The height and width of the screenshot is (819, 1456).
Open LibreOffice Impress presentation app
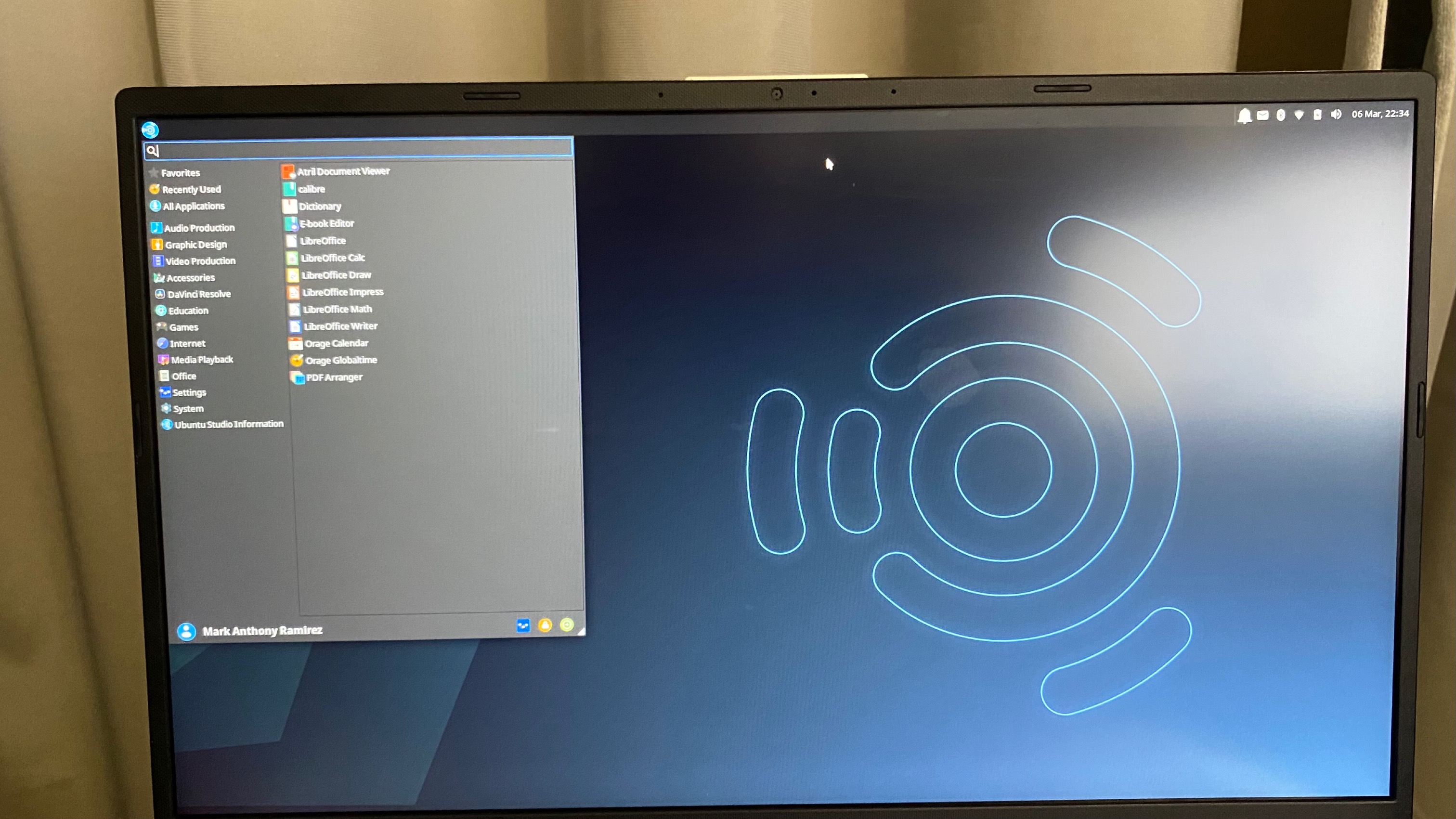pos(341,292)
